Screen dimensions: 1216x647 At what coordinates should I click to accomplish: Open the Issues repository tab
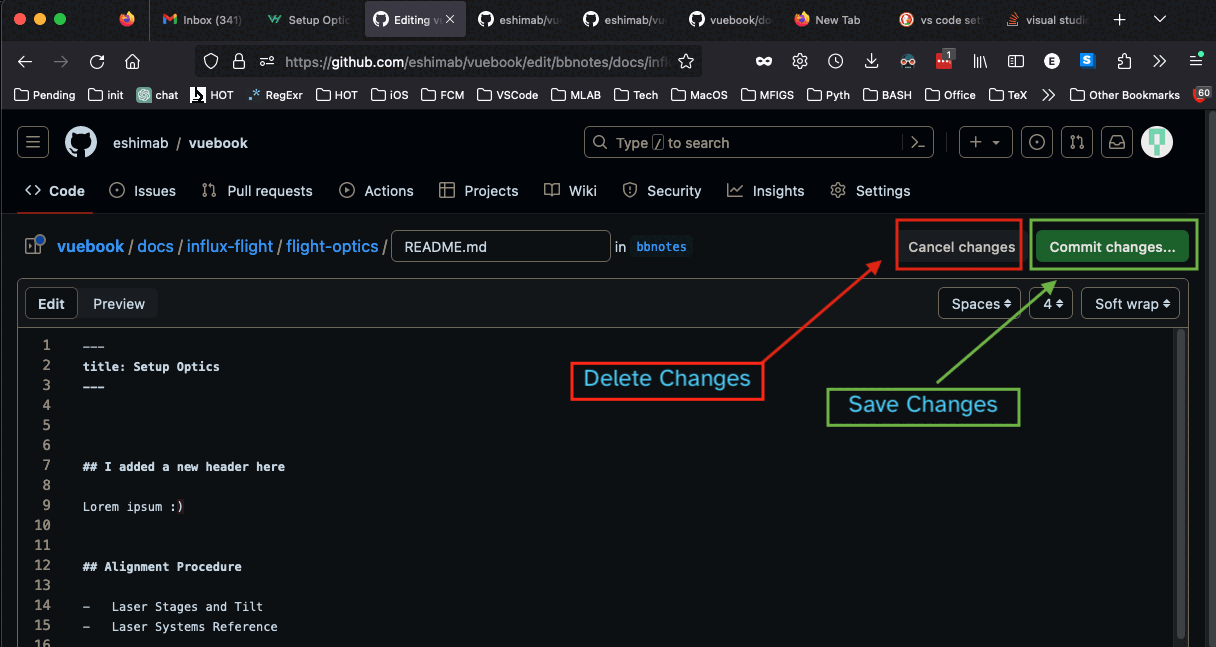click(142, 191)
